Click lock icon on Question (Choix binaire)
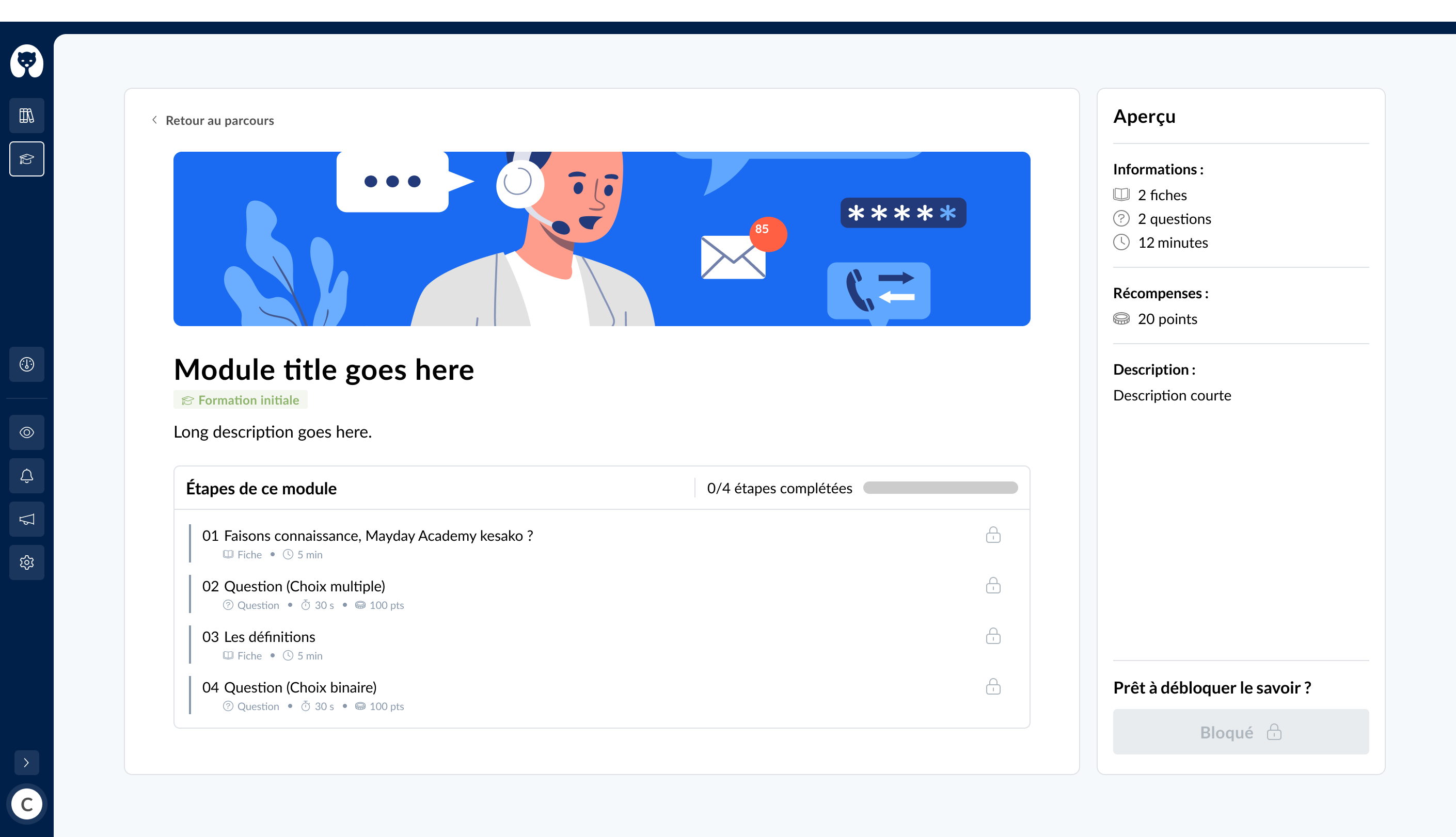The height and width of the screenshot is (837, 1456). [x=992, y=687]
